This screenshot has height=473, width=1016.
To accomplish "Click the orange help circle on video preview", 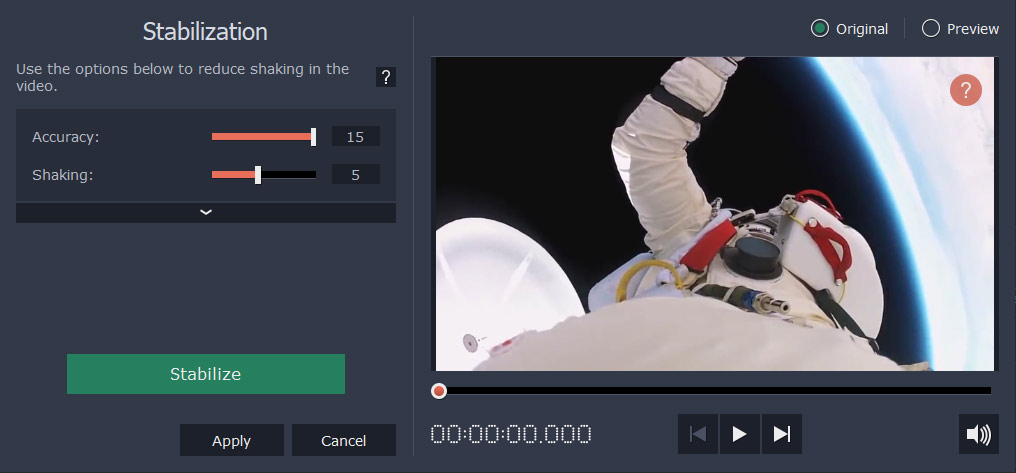I will [965, 90].
